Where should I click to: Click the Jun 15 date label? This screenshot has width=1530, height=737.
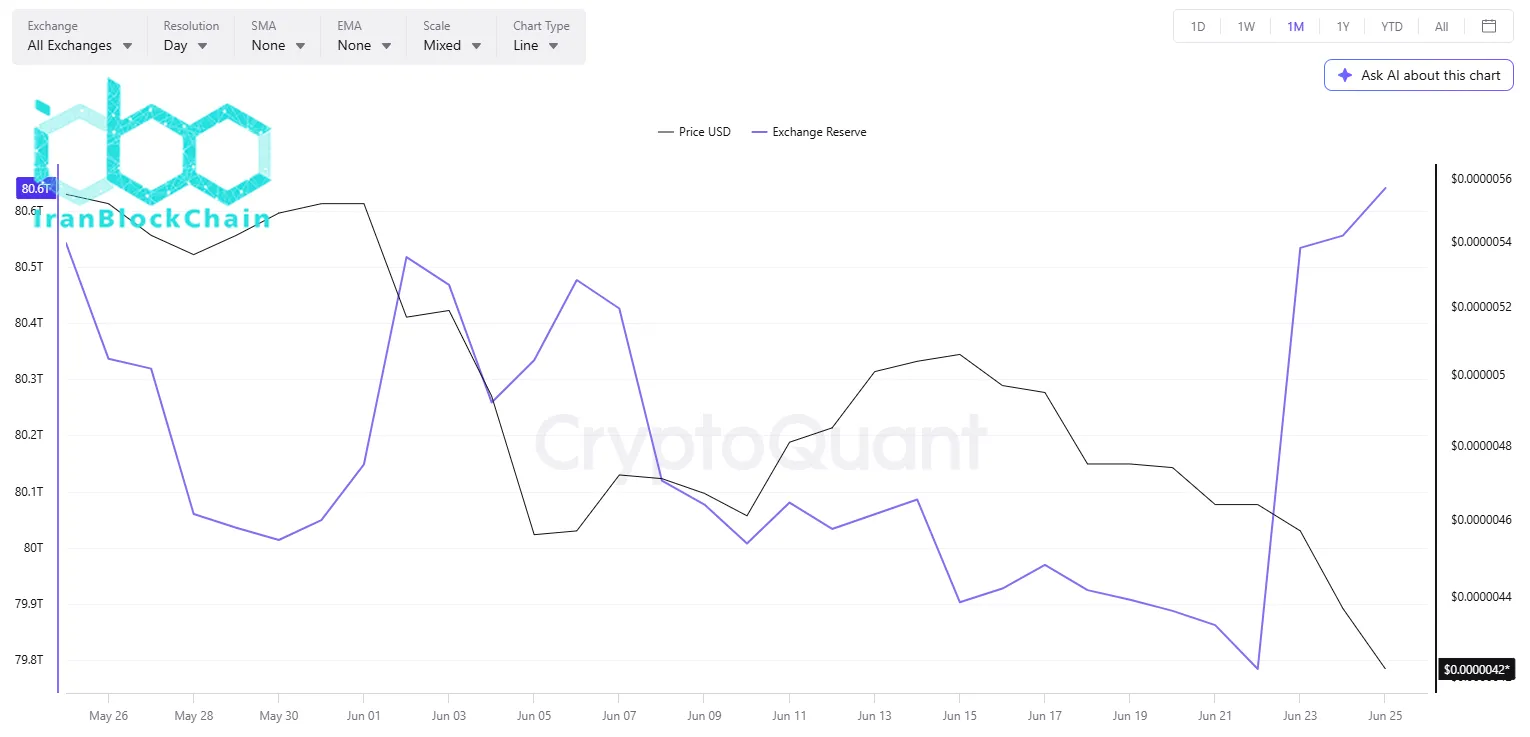click(959, 716)
